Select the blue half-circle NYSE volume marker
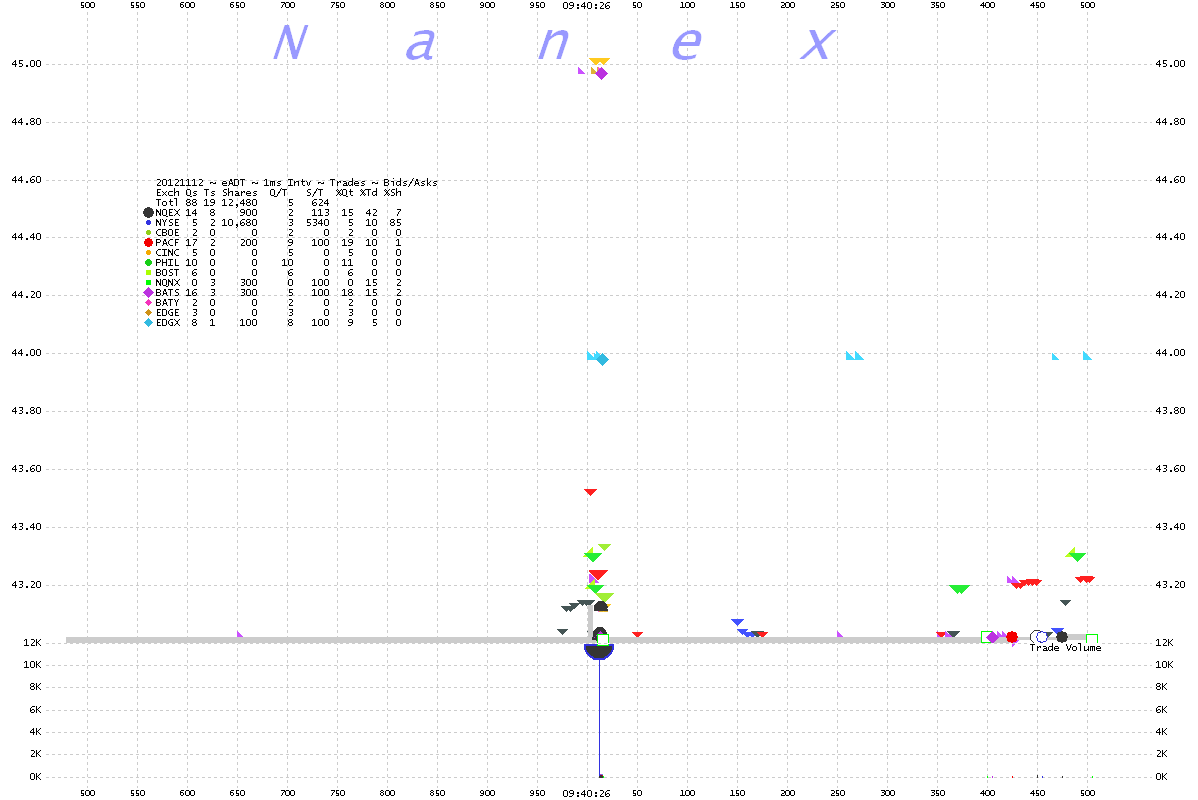1198x800 pixels. coord(599,652)
